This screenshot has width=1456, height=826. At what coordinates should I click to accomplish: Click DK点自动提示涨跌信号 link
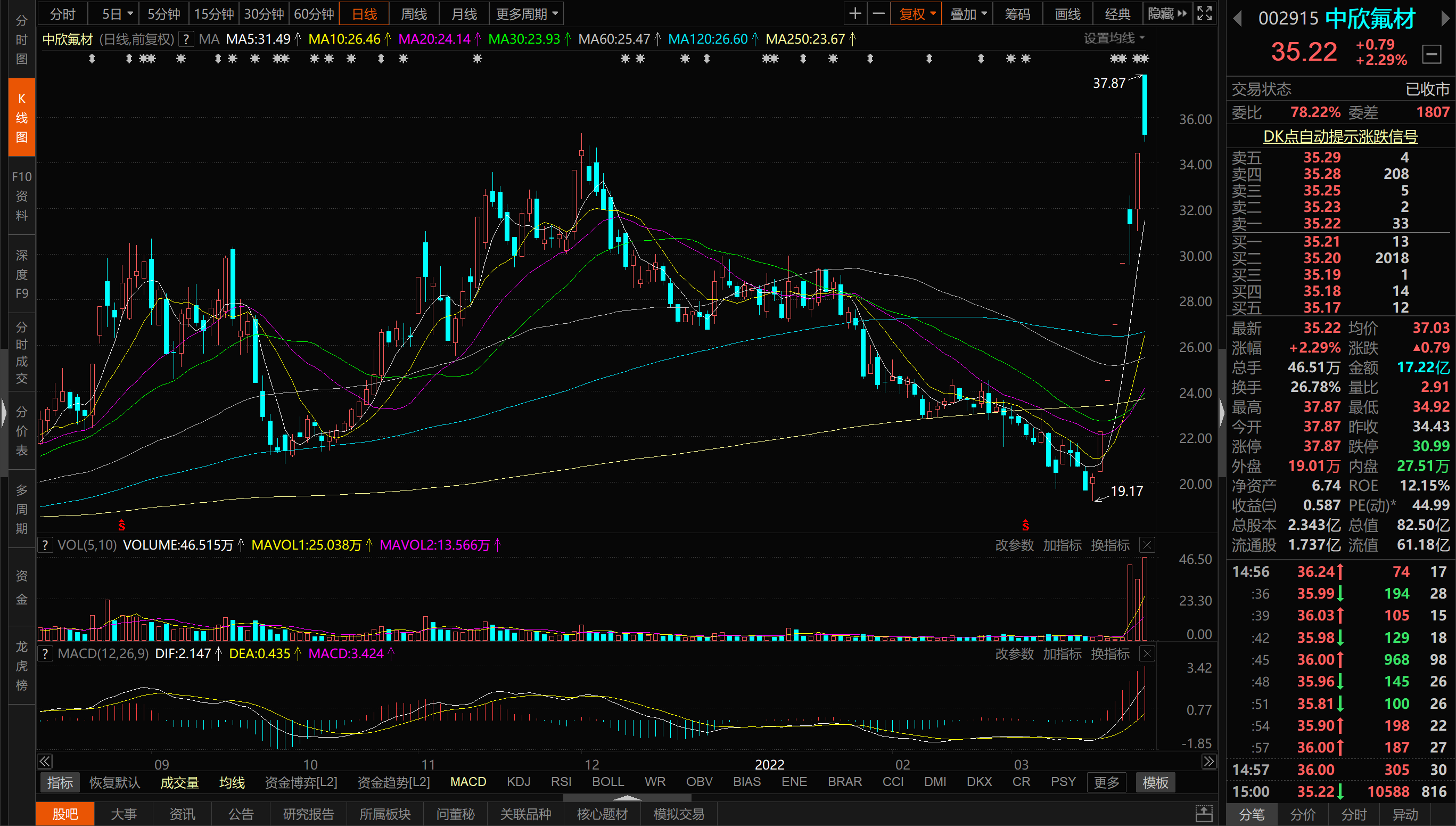click(x=1340, y=136)
